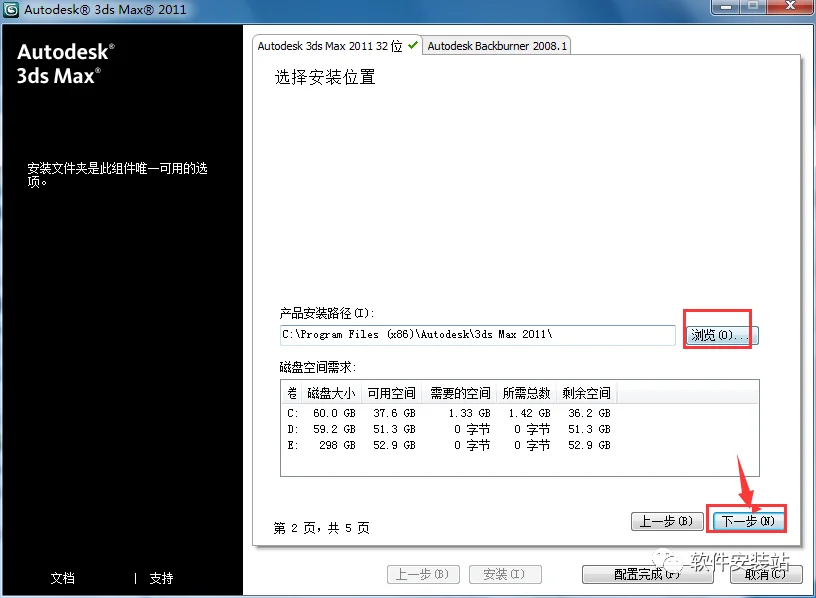Click the 磁盘空间需求 label

pos(317,367)
